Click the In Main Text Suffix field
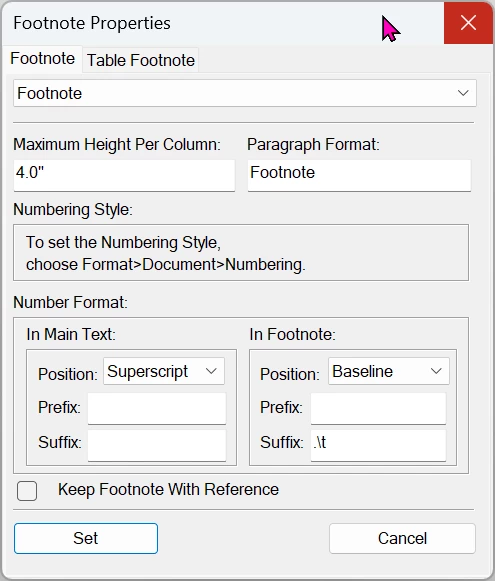 click(157, 445)
